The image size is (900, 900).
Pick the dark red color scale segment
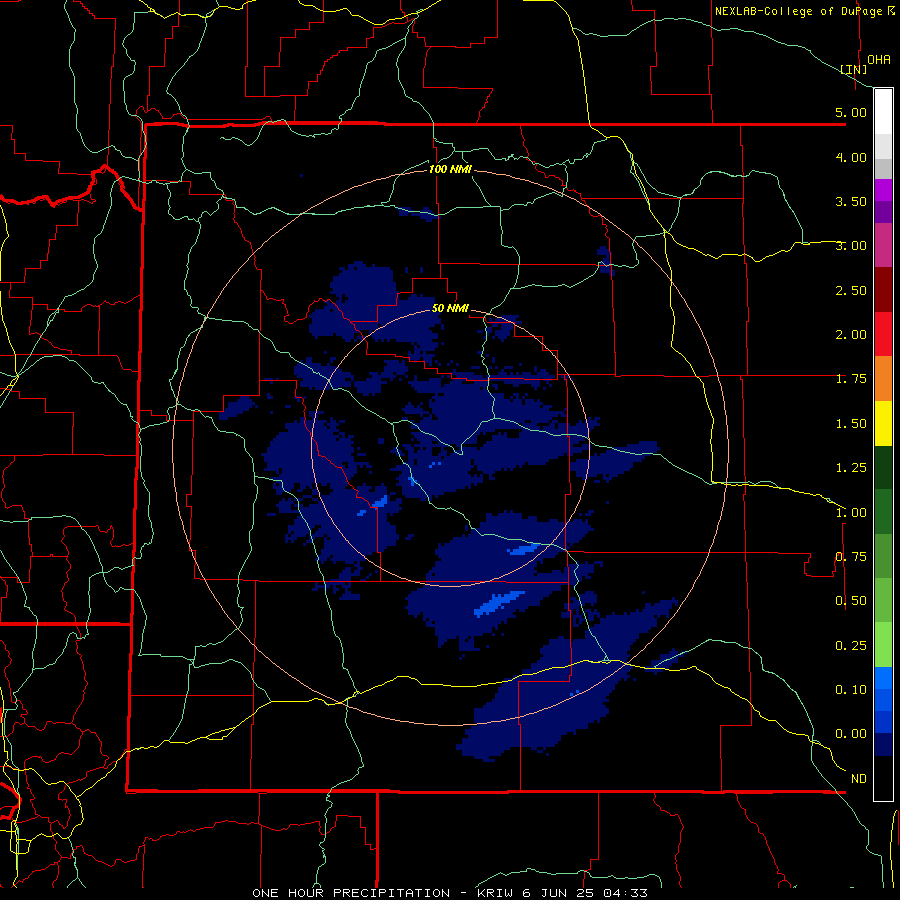pyautogui.click(x=883, y=290)
